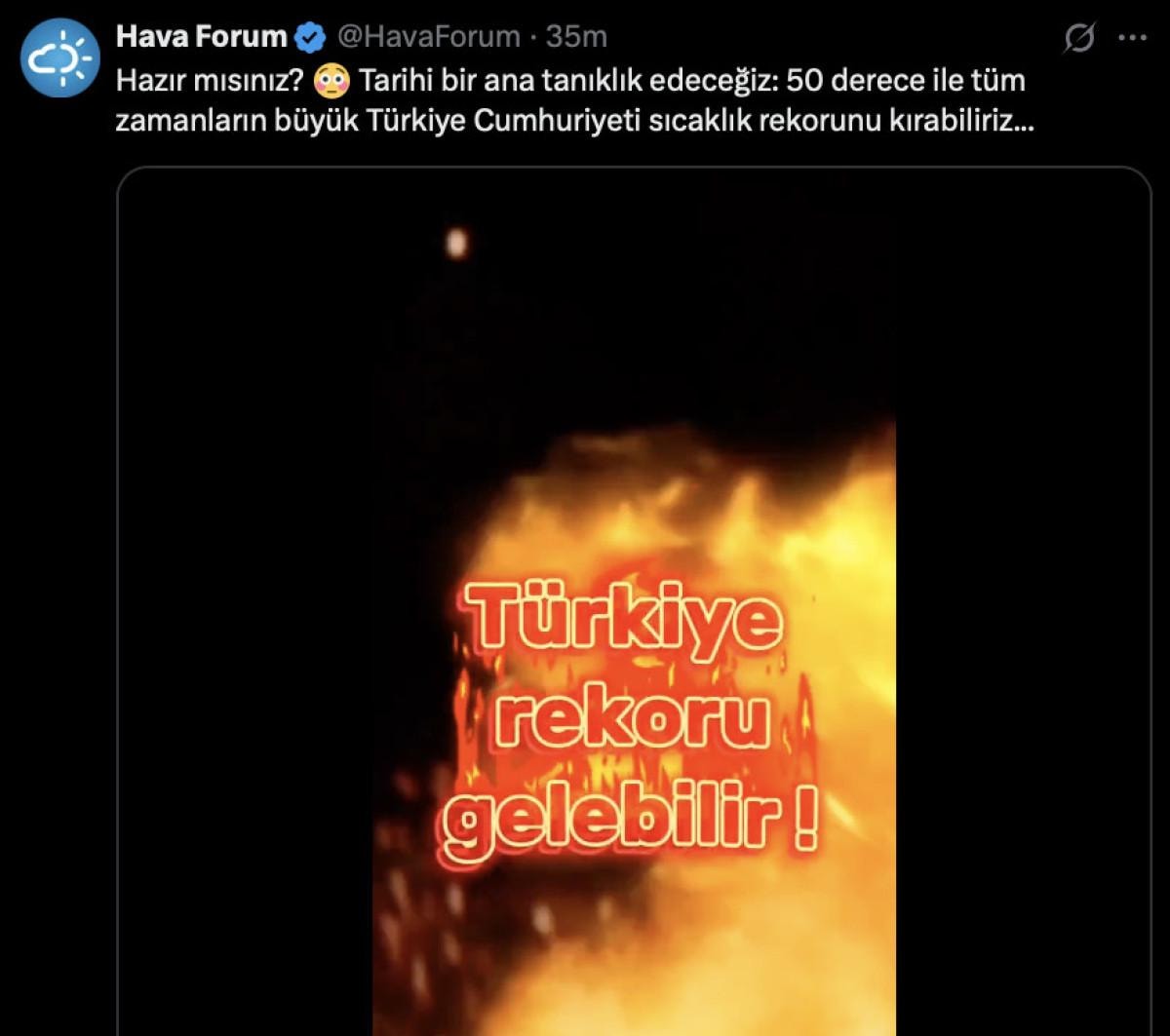
Task: Play the fire video thumbnail
Action: click(x=634, y=601)
